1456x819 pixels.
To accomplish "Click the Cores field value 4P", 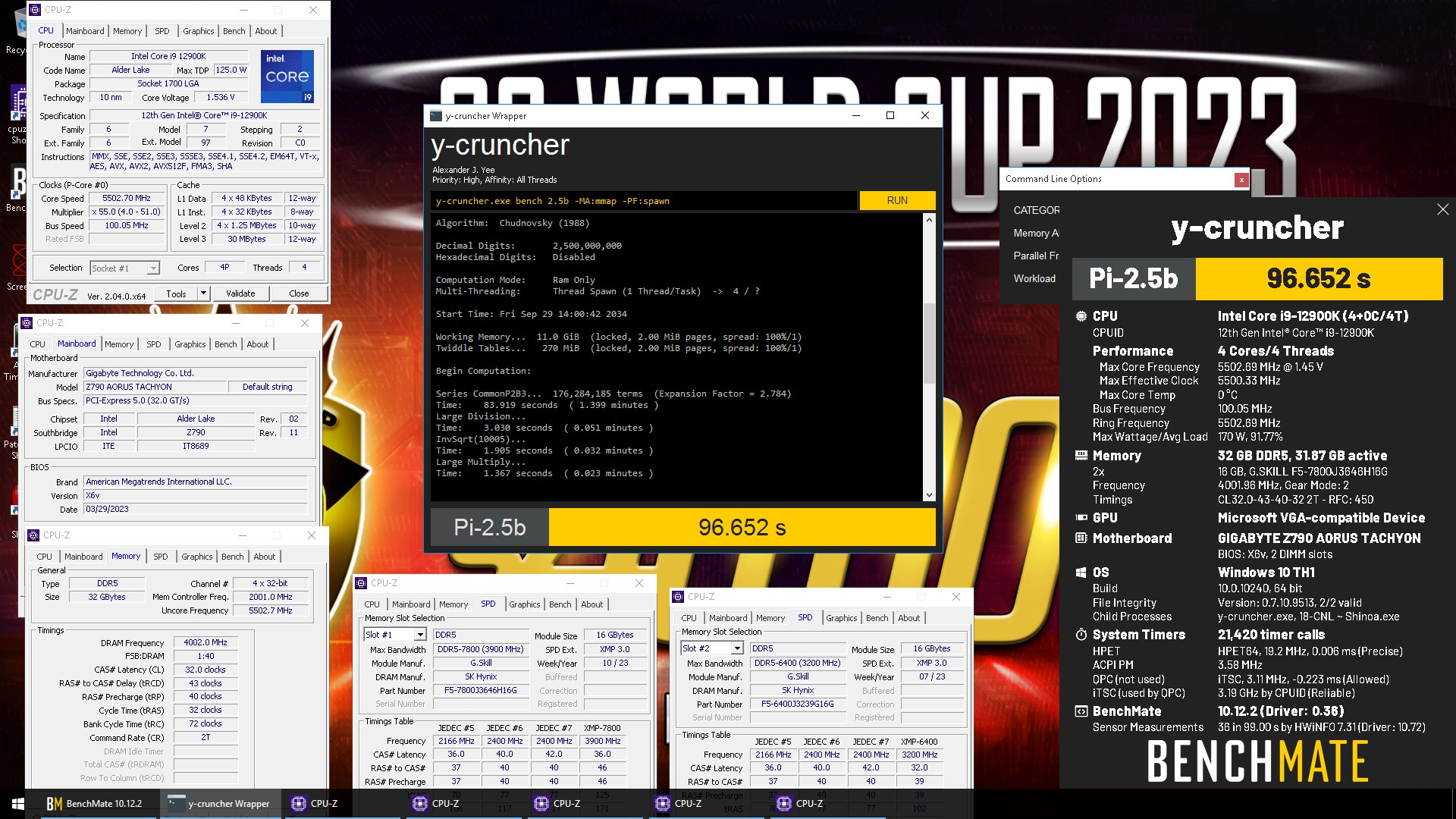I will point(224,268).
